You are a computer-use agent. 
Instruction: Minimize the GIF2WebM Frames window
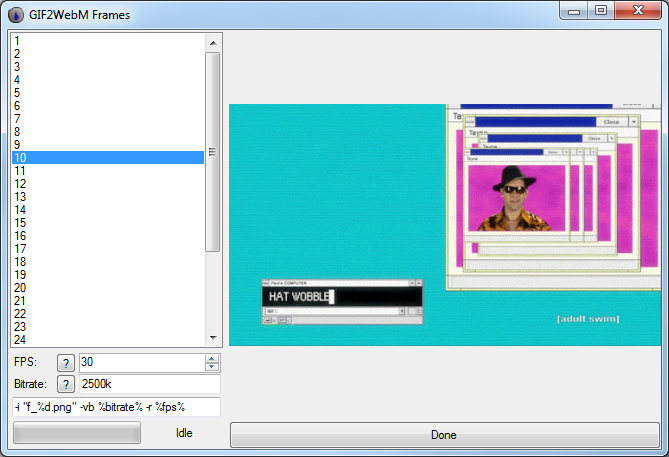tap(574, 11)
